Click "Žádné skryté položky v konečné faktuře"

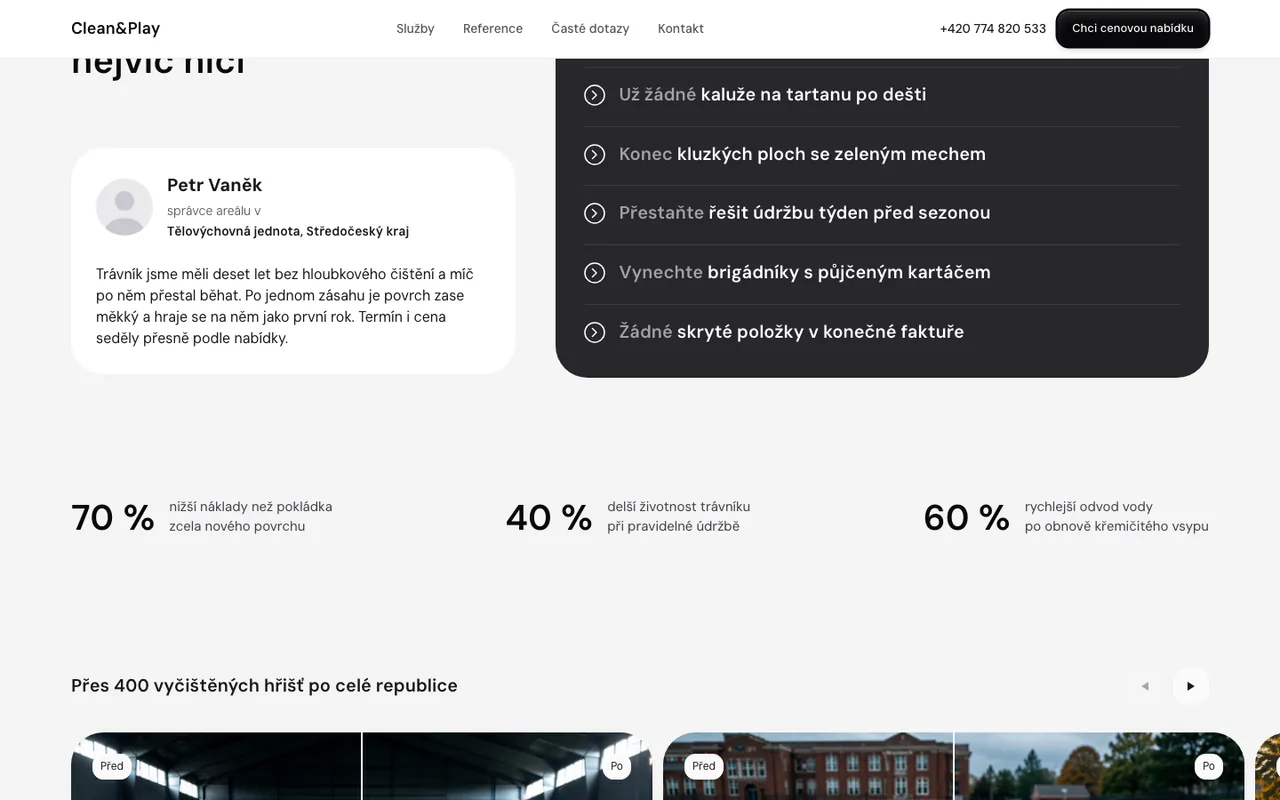click(x=792, y=332)
